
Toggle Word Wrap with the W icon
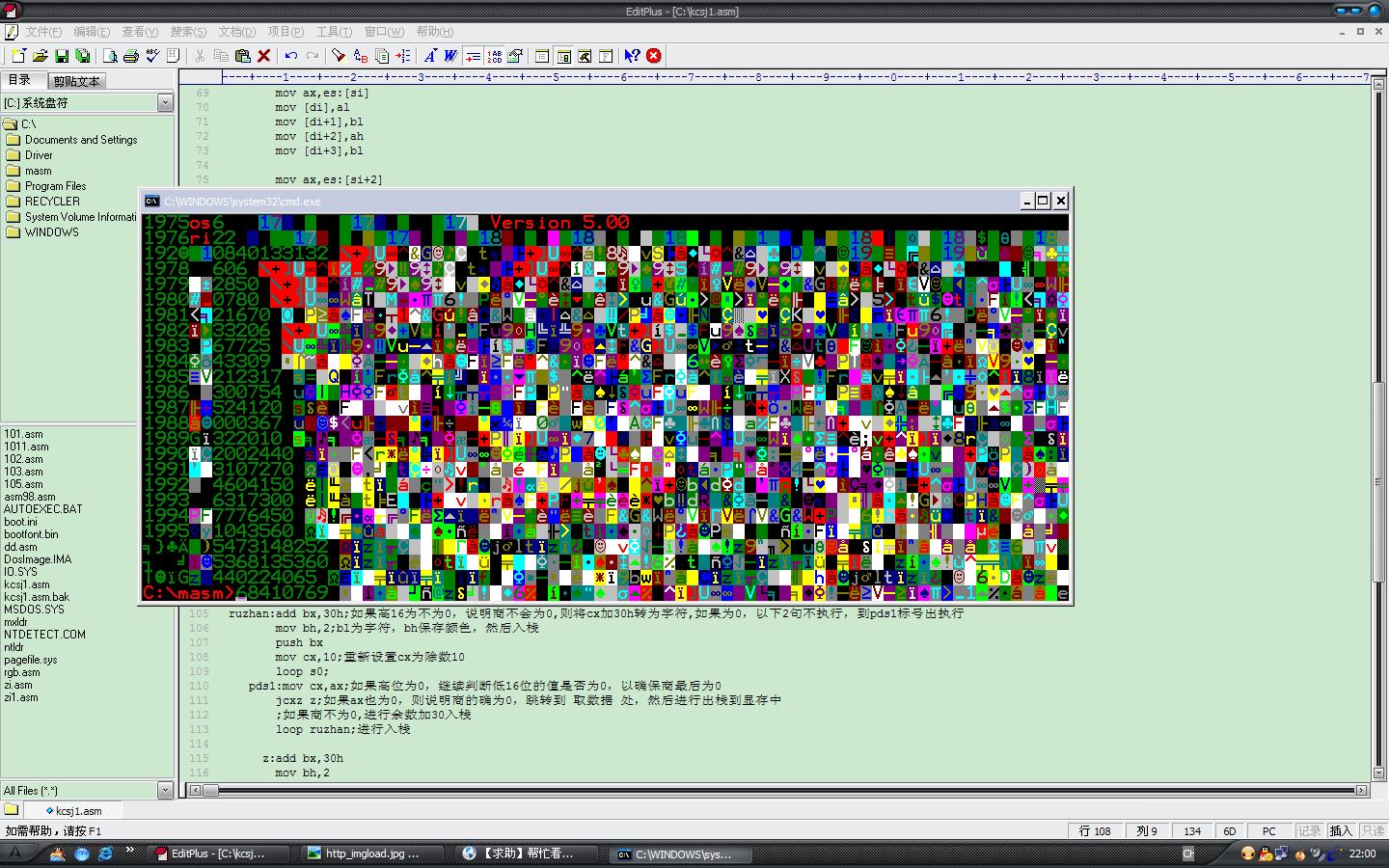click(450, 56)
